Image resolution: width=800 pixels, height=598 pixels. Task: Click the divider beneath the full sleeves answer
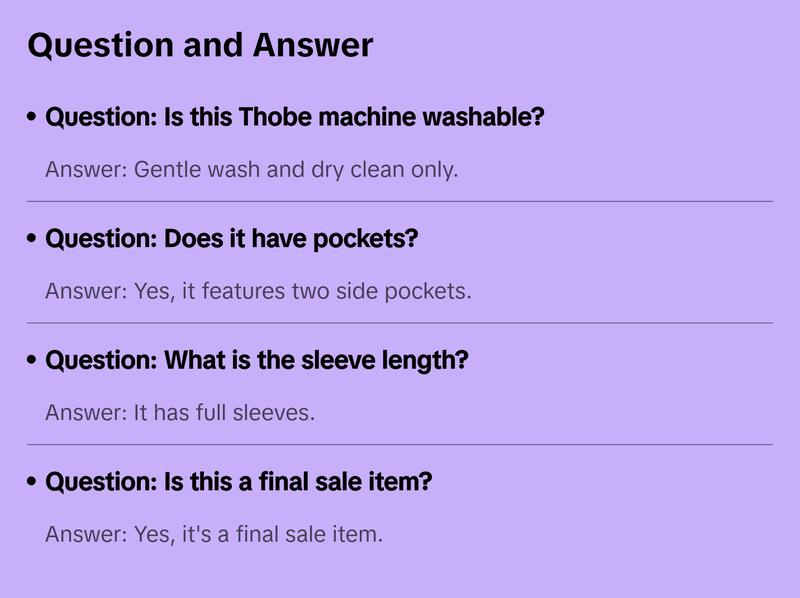click(400, 444)
